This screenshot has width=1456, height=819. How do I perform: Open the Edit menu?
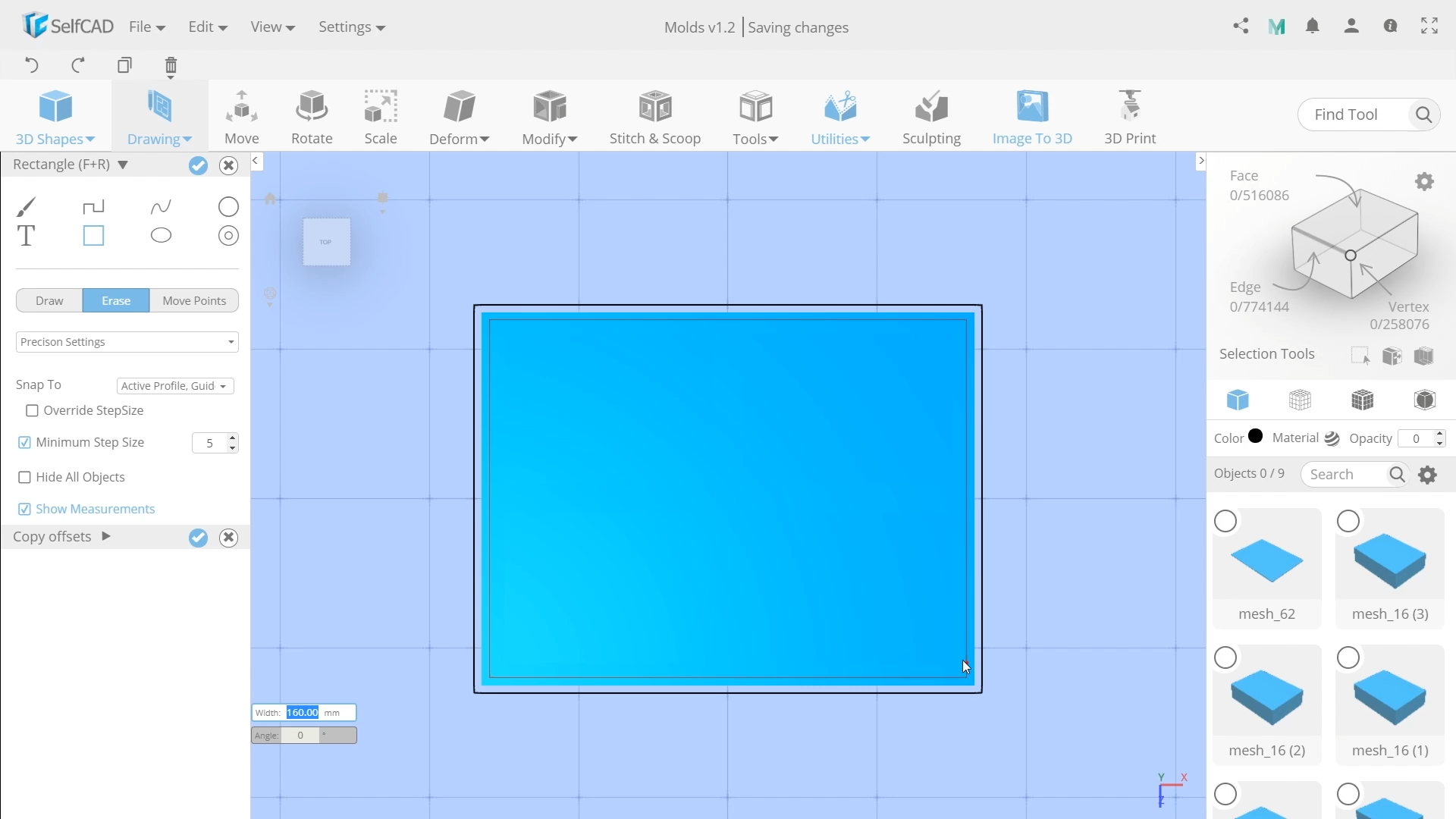click(x=204, y=27)
